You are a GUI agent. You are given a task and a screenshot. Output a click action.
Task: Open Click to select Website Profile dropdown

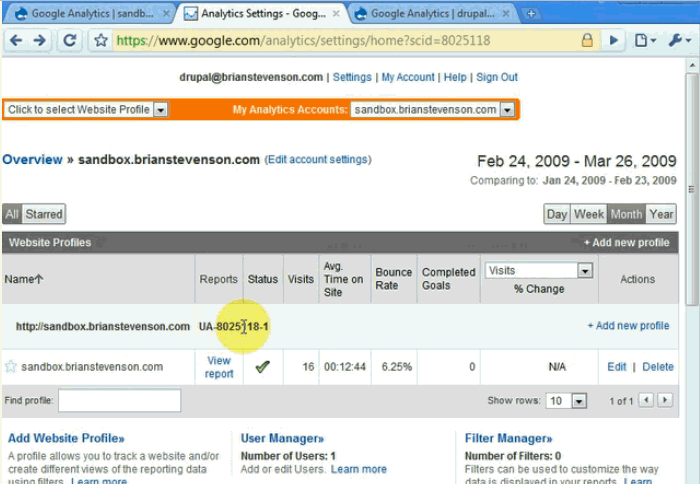pyautogui.click(x=86, y=109)
